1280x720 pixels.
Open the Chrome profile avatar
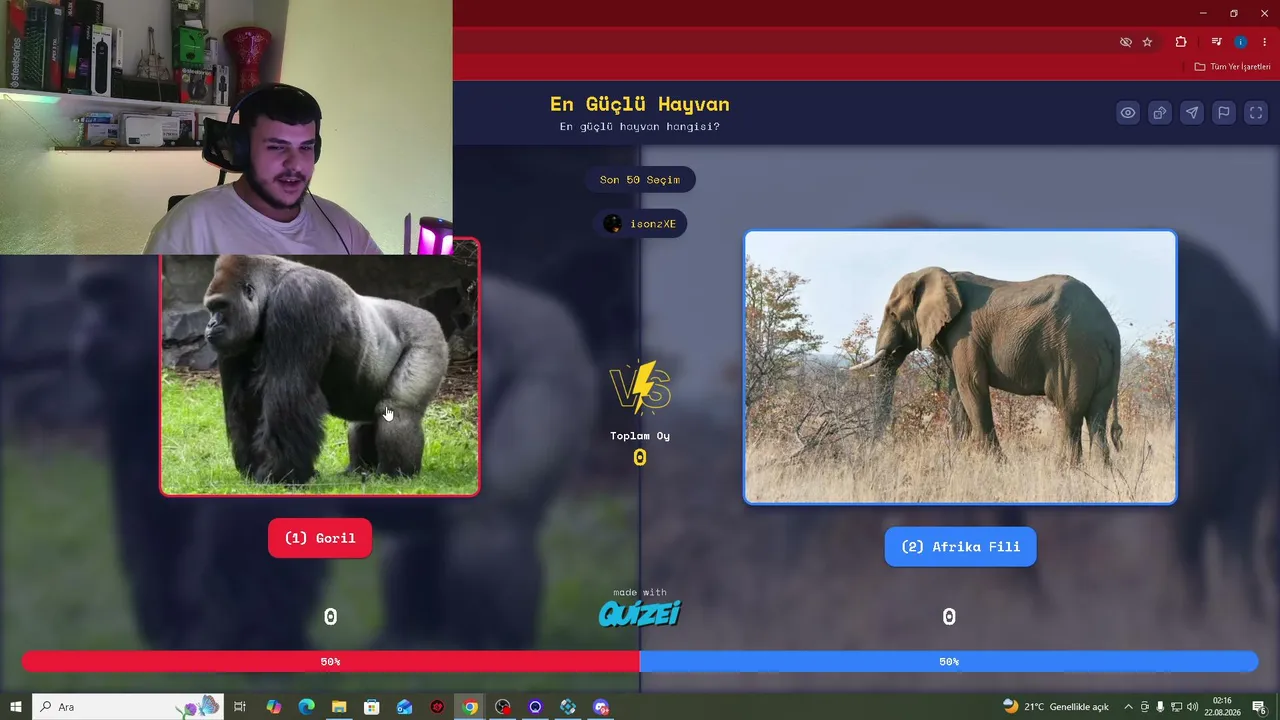1241,42
